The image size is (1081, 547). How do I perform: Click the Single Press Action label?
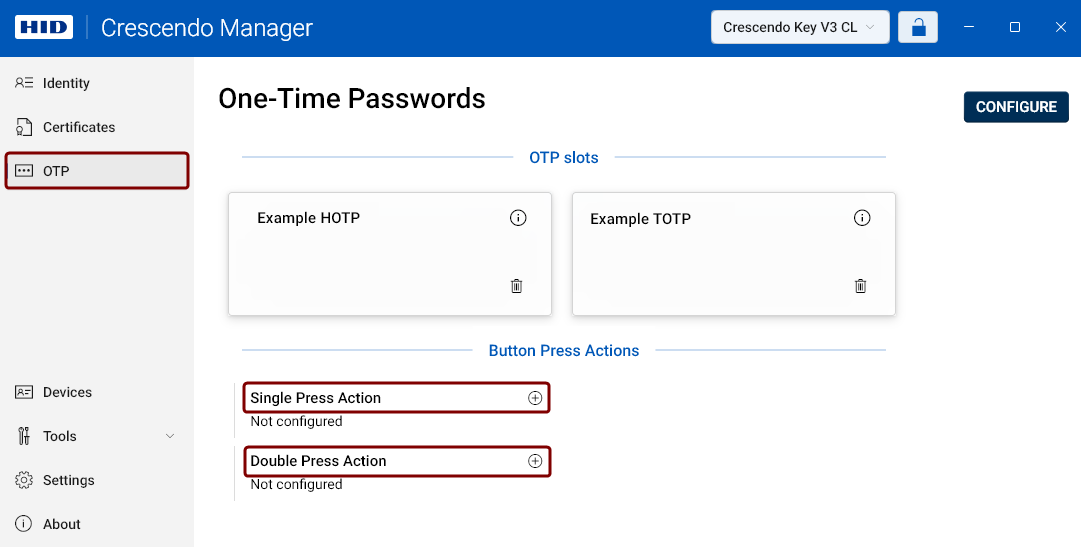pyautogui.click(x=316, y=398)
